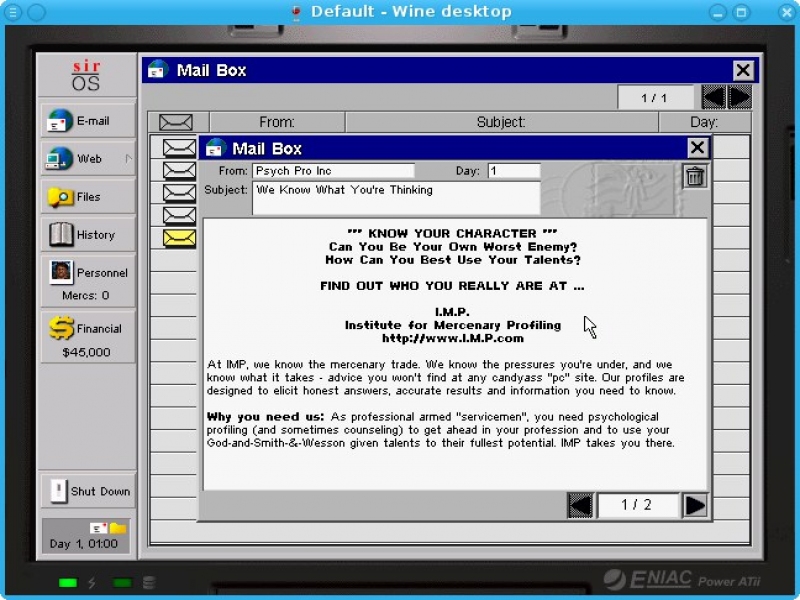The image size is (800, 600).
Task: Select the first envelope in mail list
Action: pyautogui.click(x=180, y=148)
